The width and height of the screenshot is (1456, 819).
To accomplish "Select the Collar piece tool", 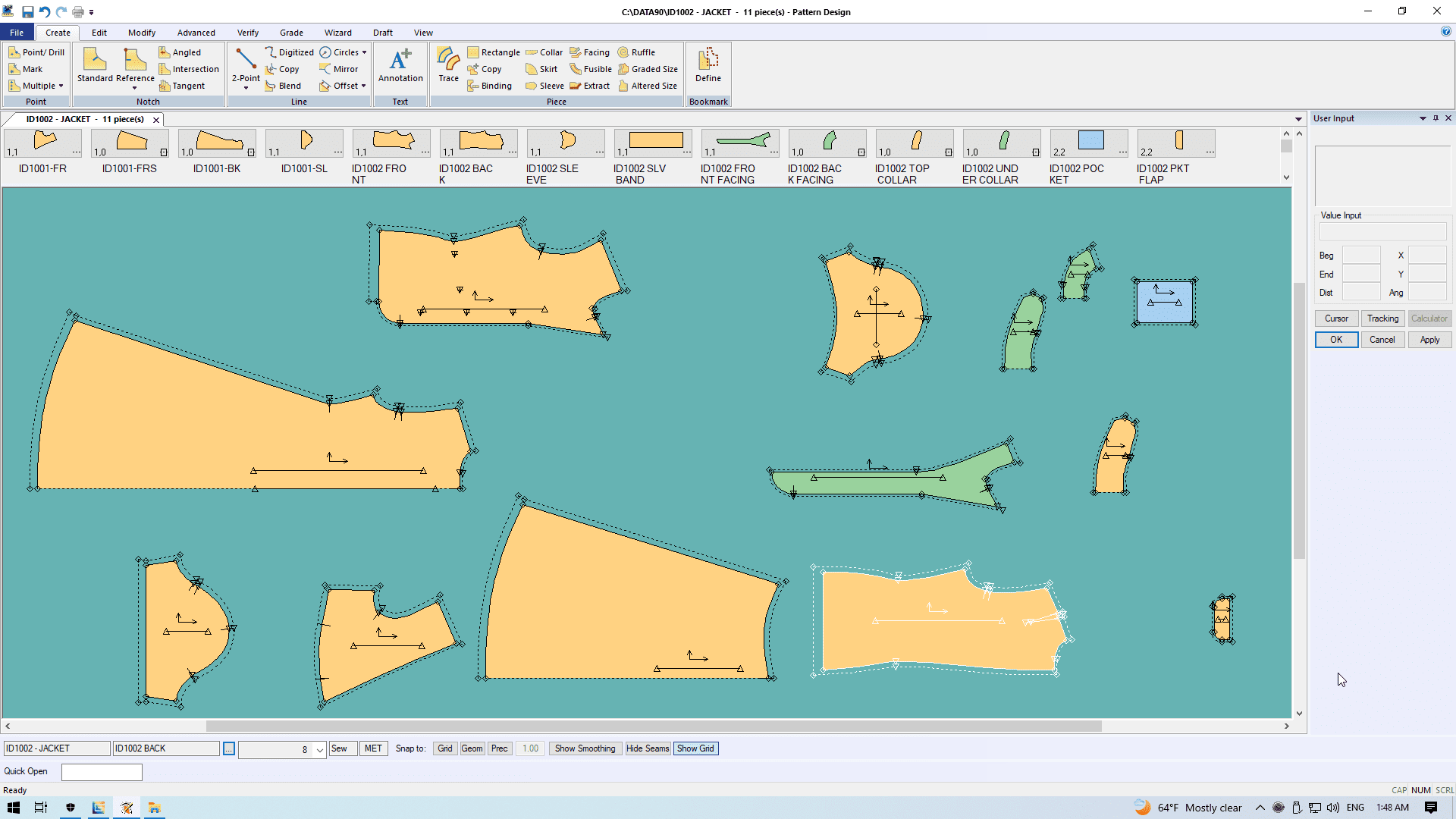I will [x=544, y=52].
